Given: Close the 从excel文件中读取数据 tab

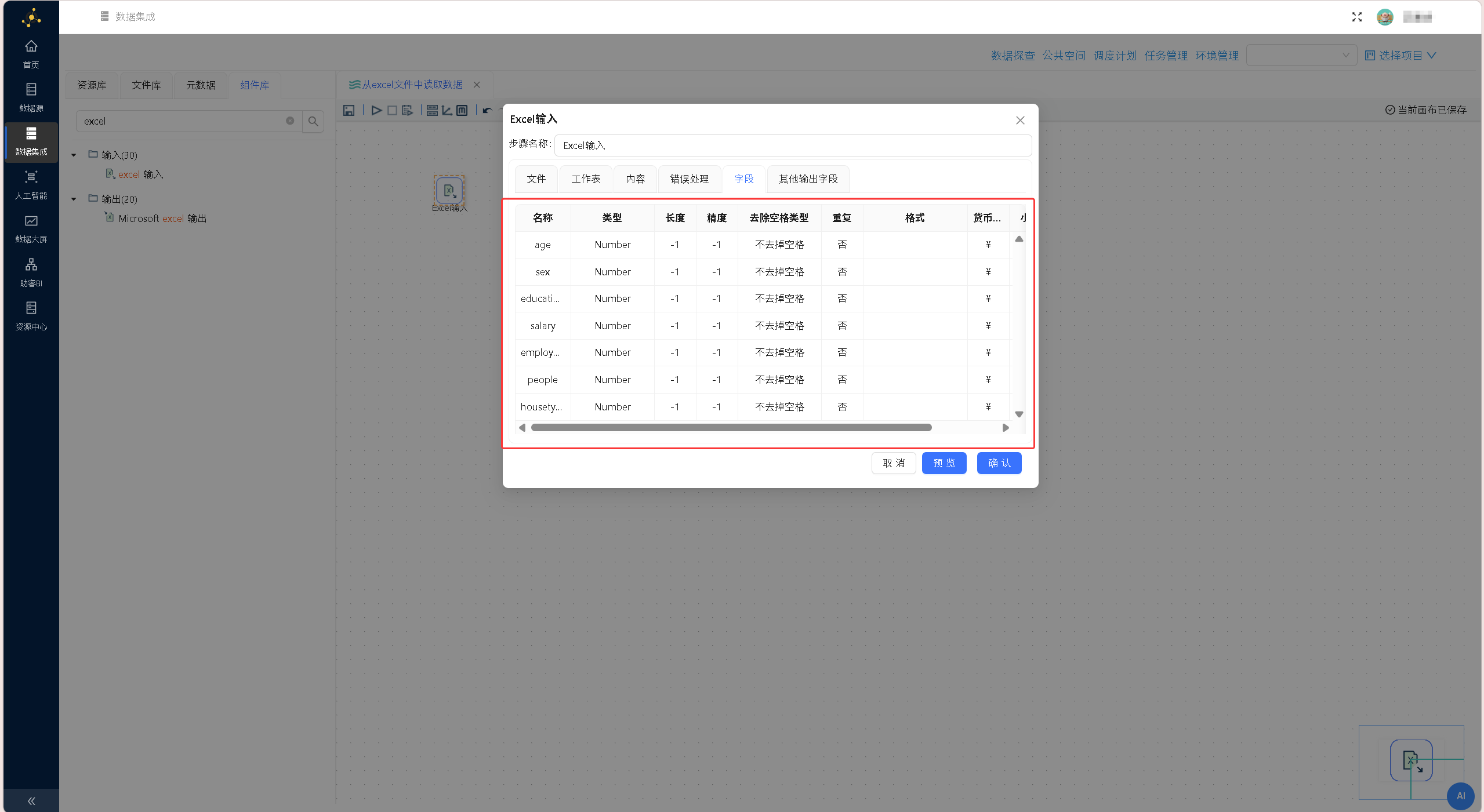Looking at the screenshot, I should pyautogui.click(x=477, y=85).
